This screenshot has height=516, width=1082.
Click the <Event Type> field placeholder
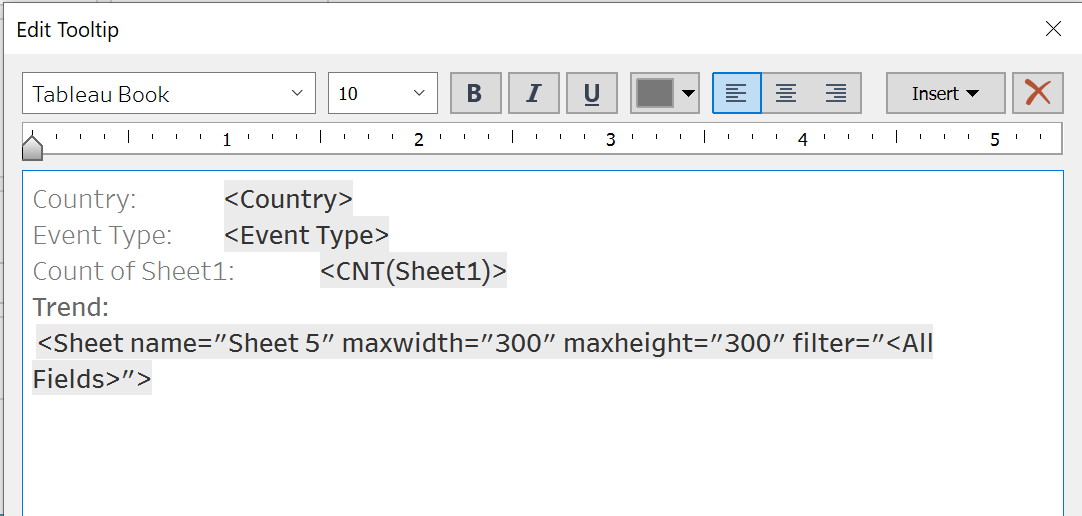(306, 235)
